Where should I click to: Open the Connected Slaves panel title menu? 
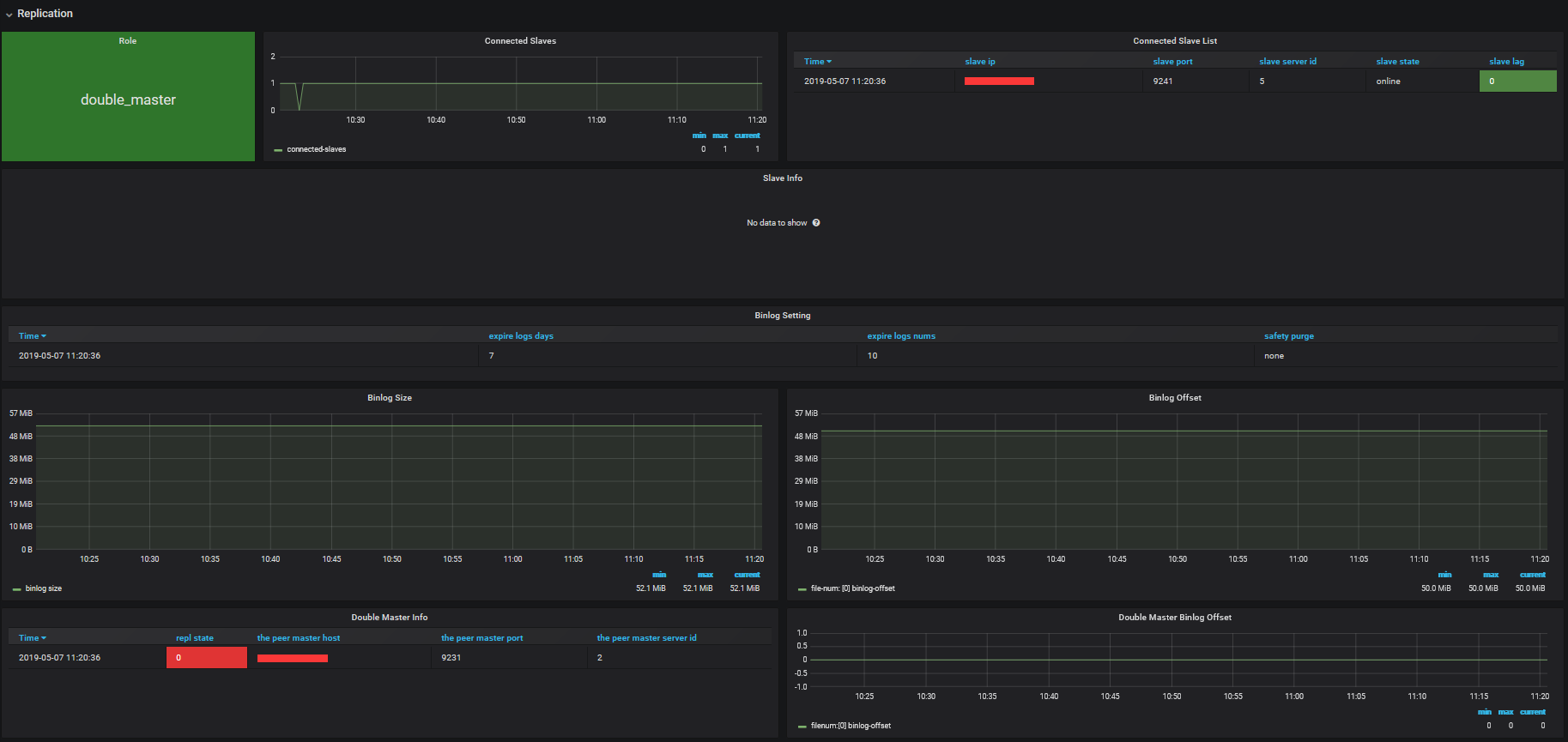pos(520,41)
